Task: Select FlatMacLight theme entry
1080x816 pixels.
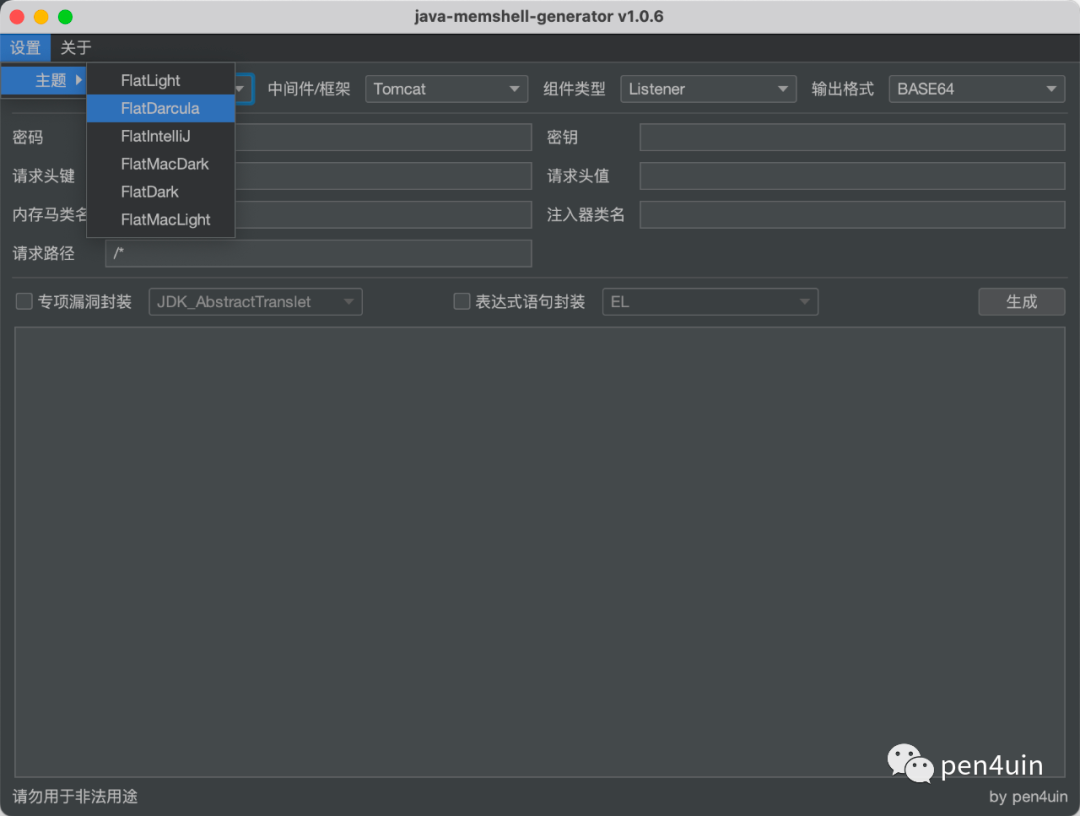Action: point(160,220)
